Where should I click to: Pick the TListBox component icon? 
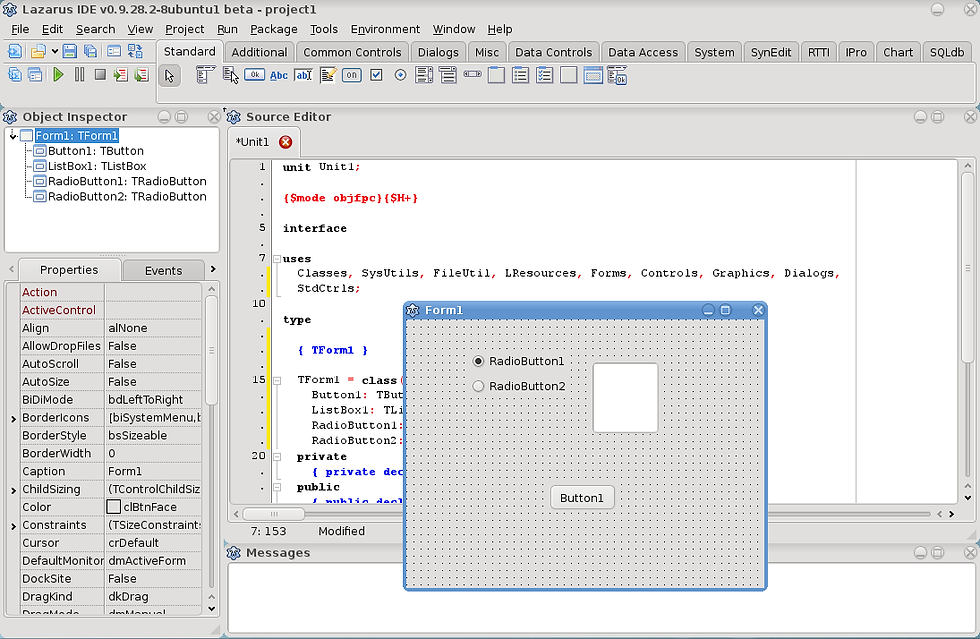click(x=424, y=76)
